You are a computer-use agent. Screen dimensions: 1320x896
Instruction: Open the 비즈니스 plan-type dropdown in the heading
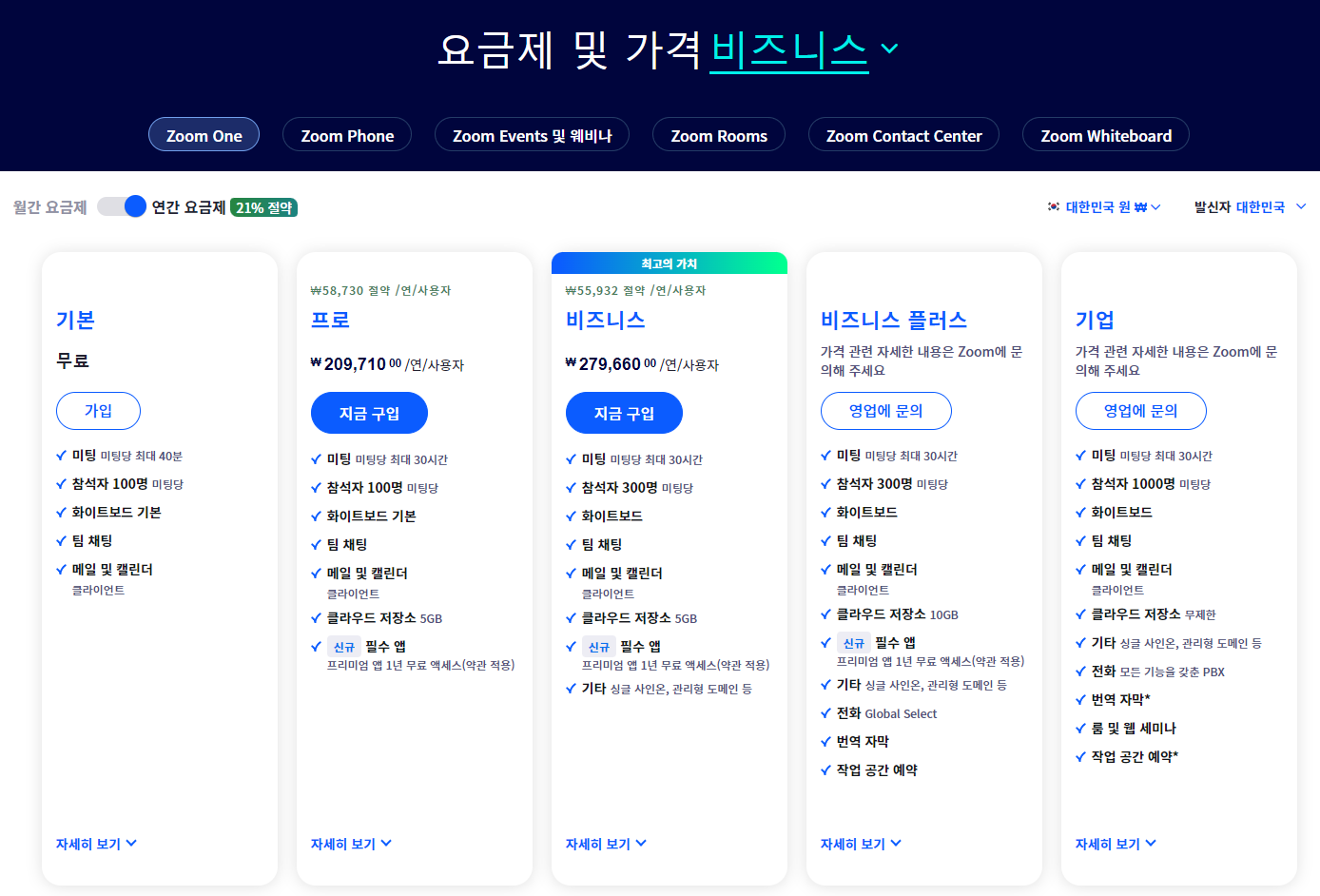point(804,49)
